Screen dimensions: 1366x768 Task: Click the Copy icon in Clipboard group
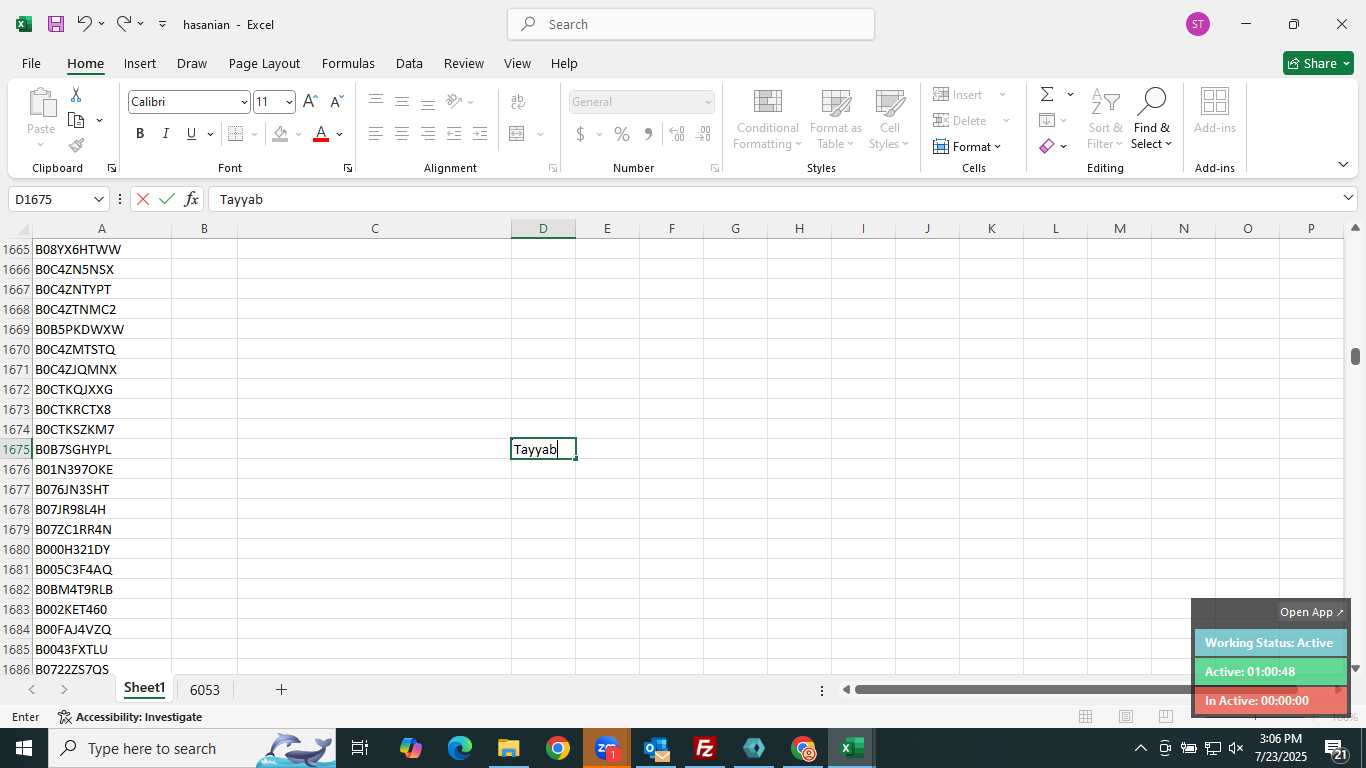76,120
